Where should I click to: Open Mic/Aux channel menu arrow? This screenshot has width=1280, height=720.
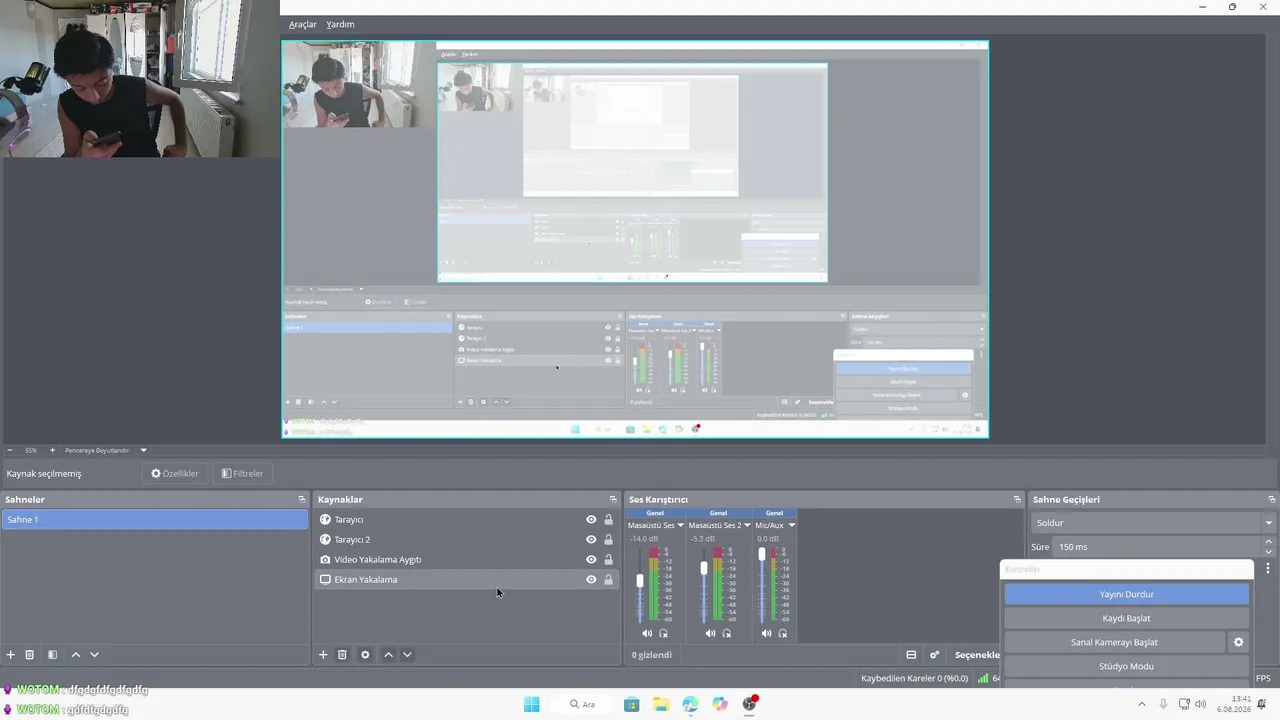pos(791,525)
